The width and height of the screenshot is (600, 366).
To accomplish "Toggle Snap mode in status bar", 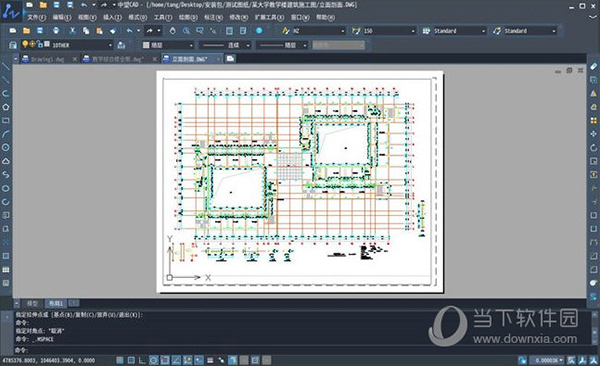I will (x=120, y=360).
